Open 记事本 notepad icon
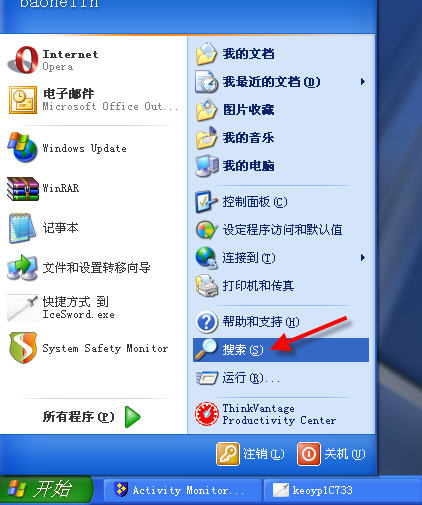This screenshot has height=505, width=422. [x=22, y=228]
